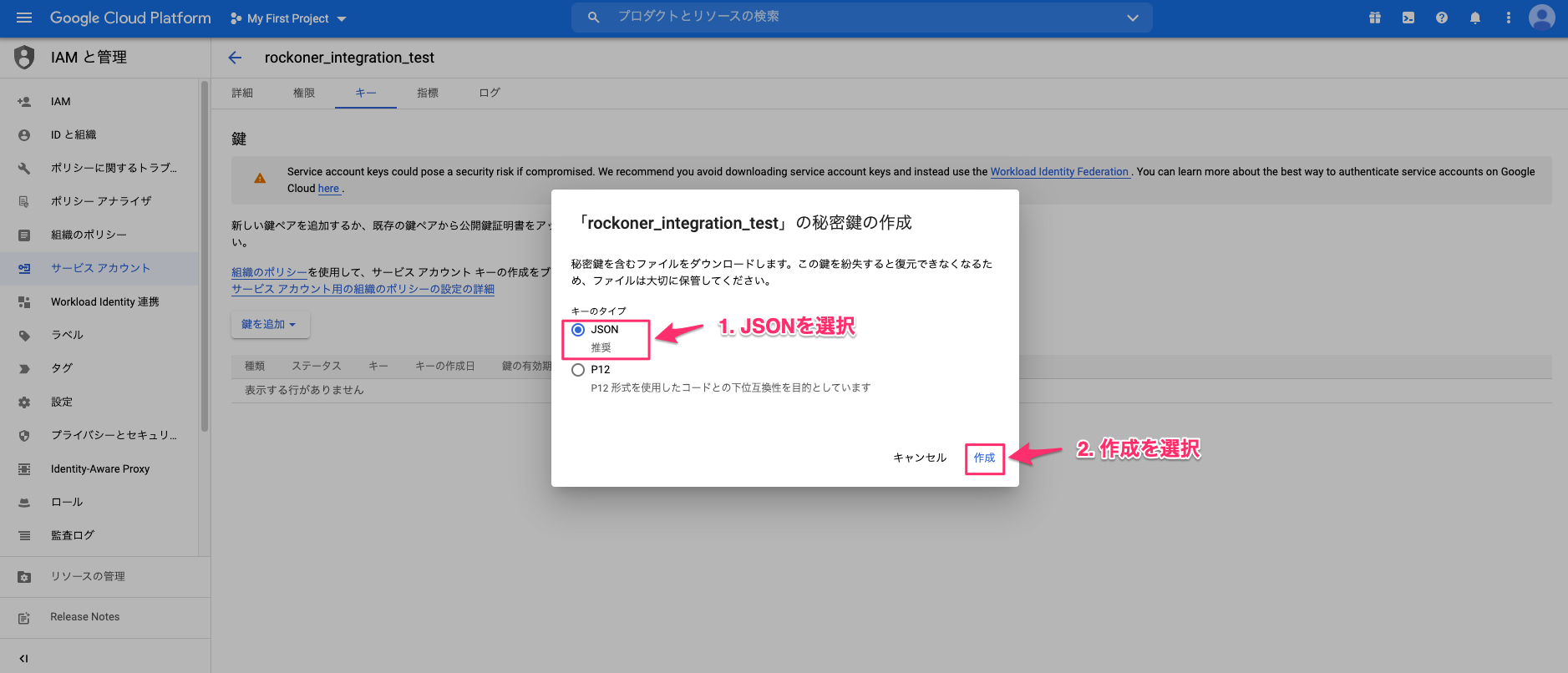The image size is (1568, 673).
Task: Switch to the 指標 tab
Action: [x=428, y=93]
